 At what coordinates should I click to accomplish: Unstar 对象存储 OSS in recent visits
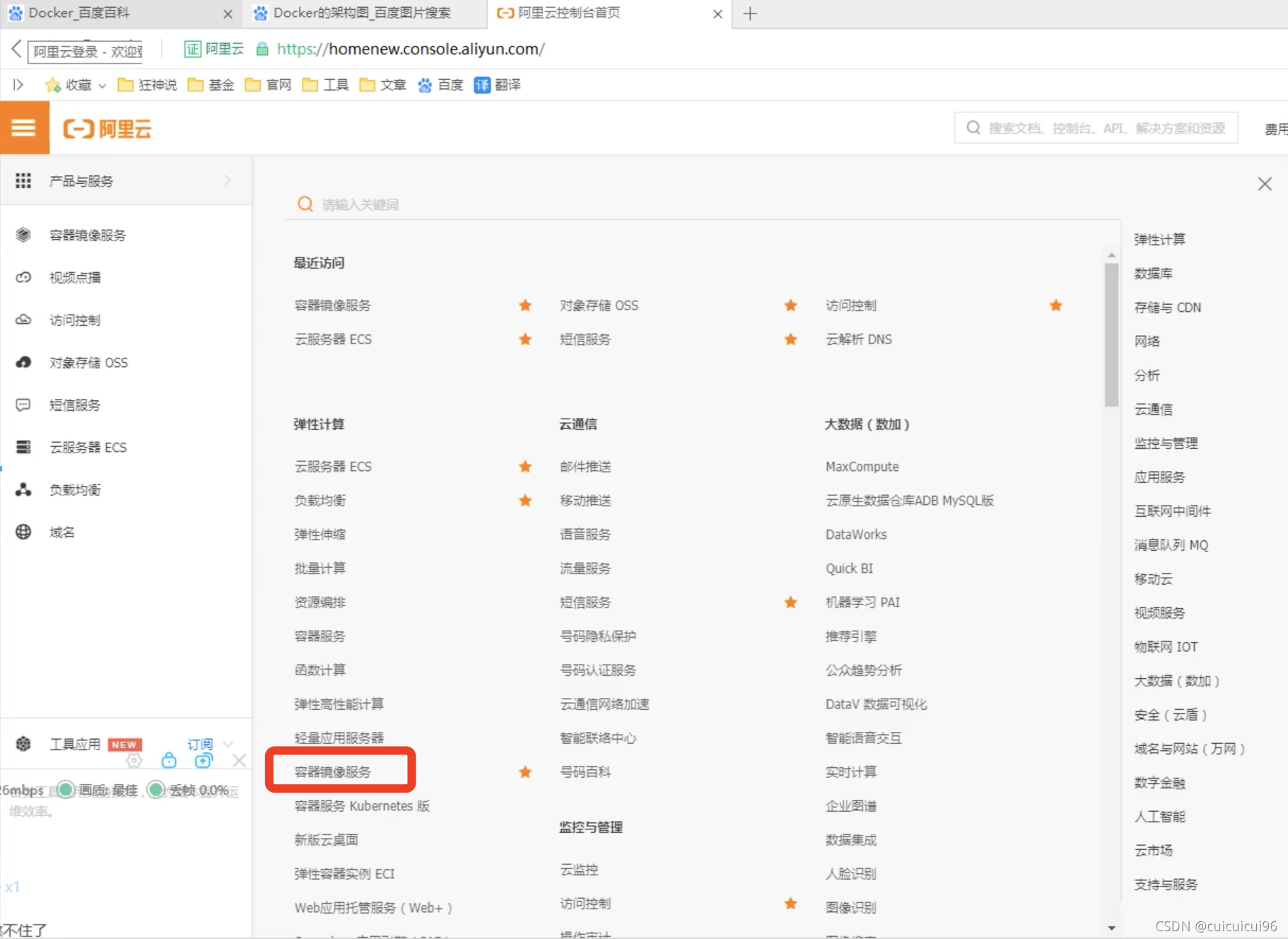pos(791,305)
